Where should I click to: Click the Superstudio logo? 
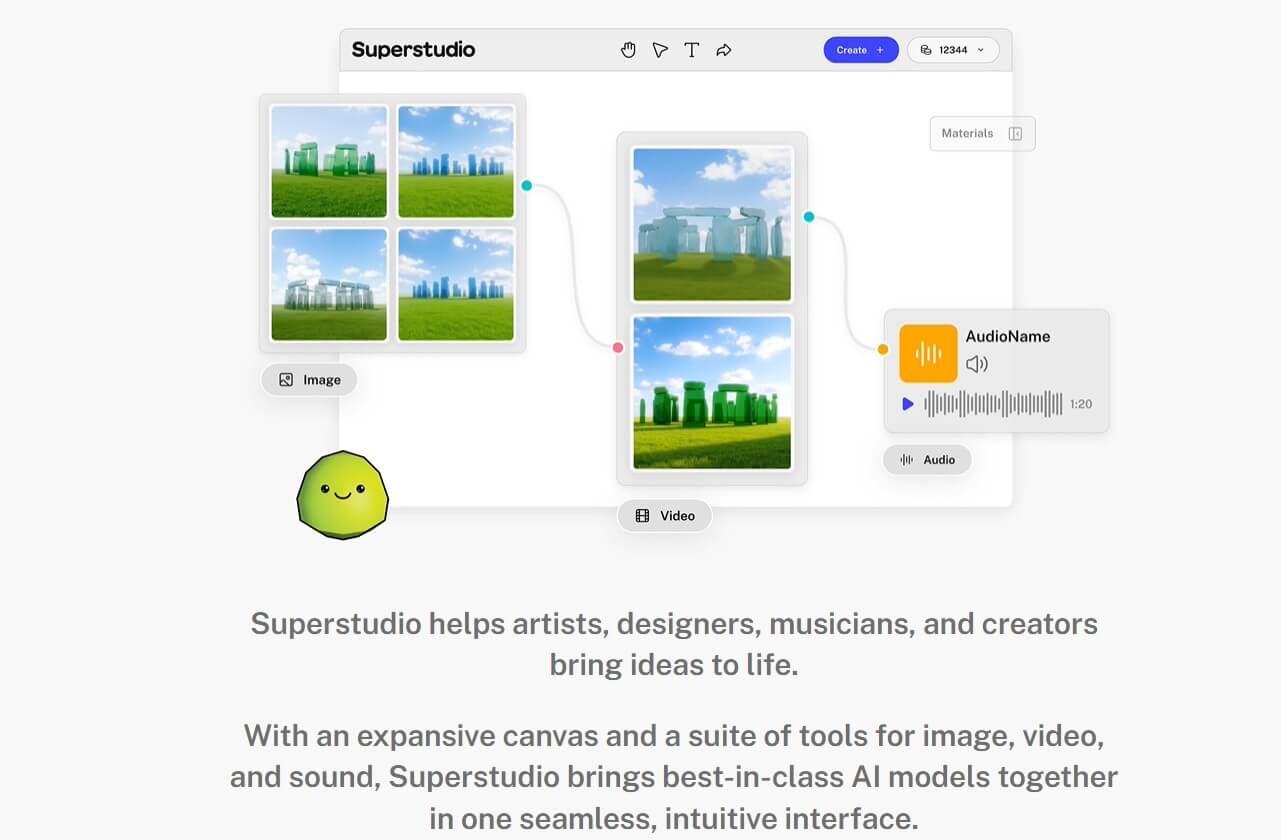412,49
